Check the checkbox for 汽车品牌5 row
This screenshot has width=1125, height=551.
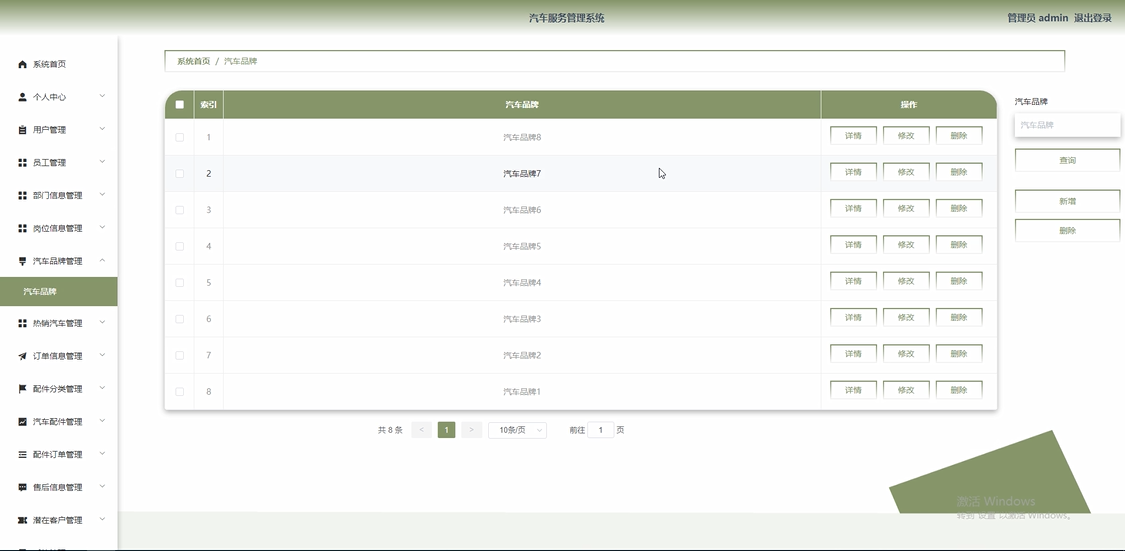179,246
